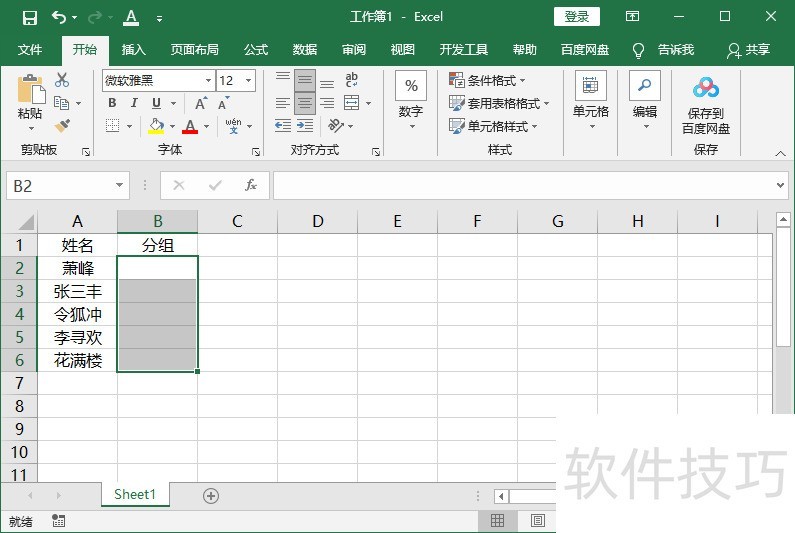Open Format as Table dropdown
This screenshot has height=533, width=795.
(499, 103)
